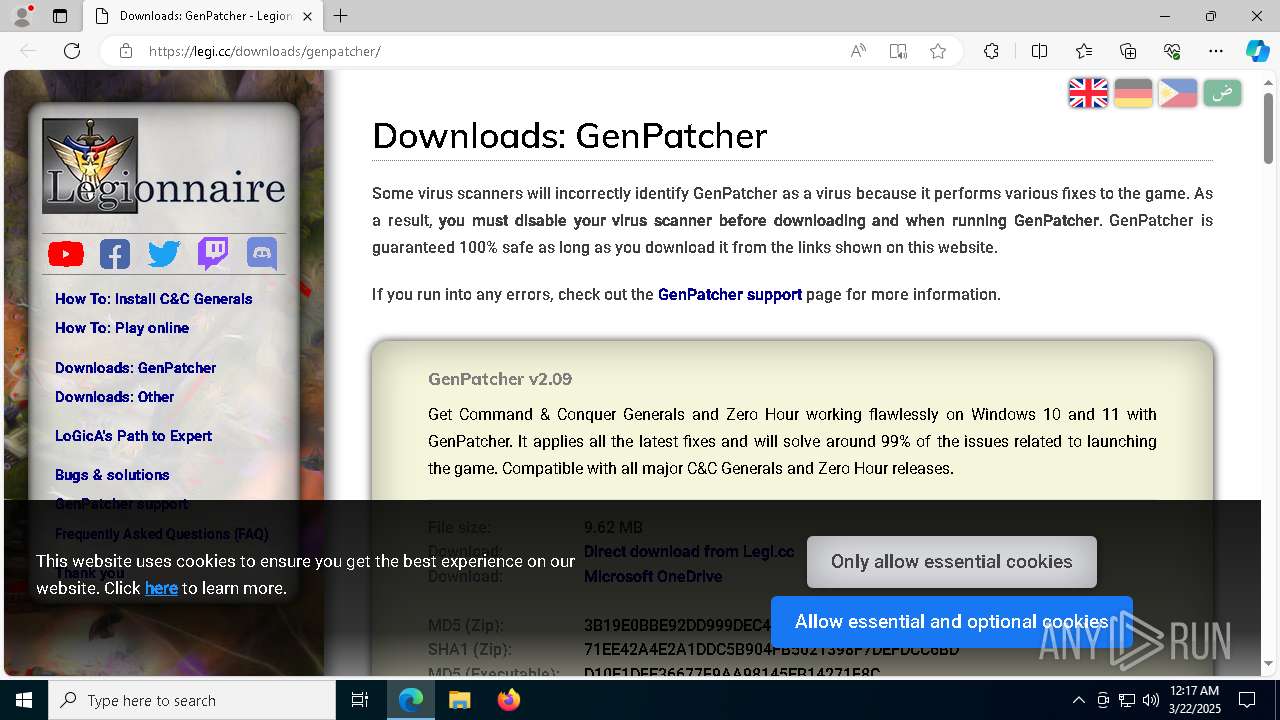This screenshot has width=1280, height=720.
Task: Open the Twitter bird icon
Action: 164,254
